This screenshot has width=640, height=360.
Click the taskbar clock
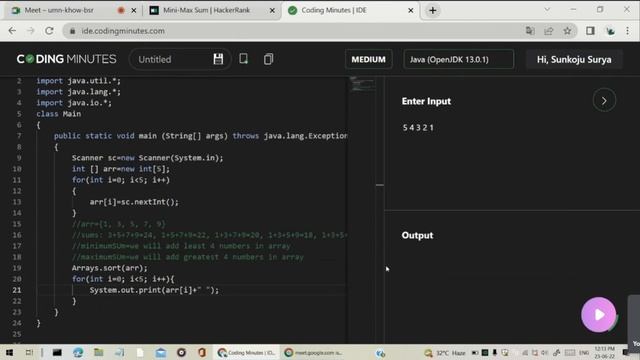tap(604, 352)
